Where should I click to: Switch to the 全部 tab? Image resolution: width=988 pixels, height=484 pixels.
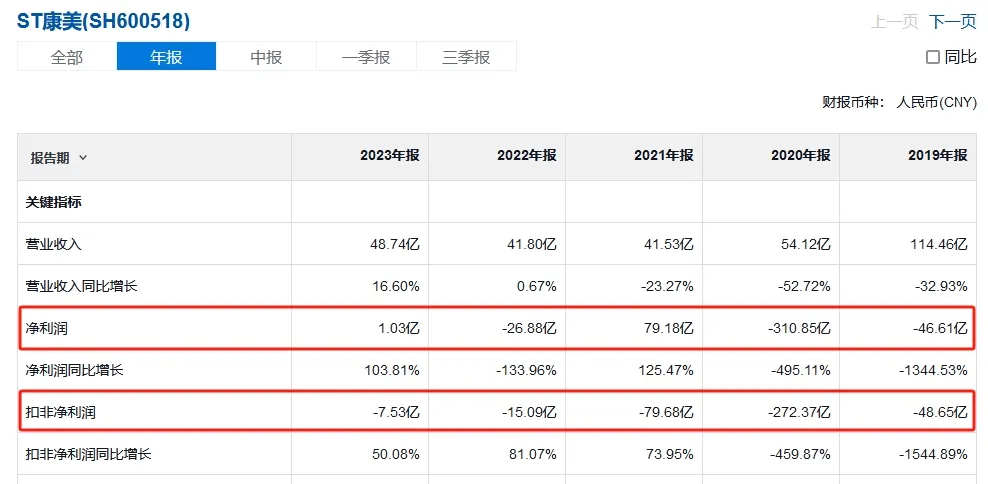(67, 57)
